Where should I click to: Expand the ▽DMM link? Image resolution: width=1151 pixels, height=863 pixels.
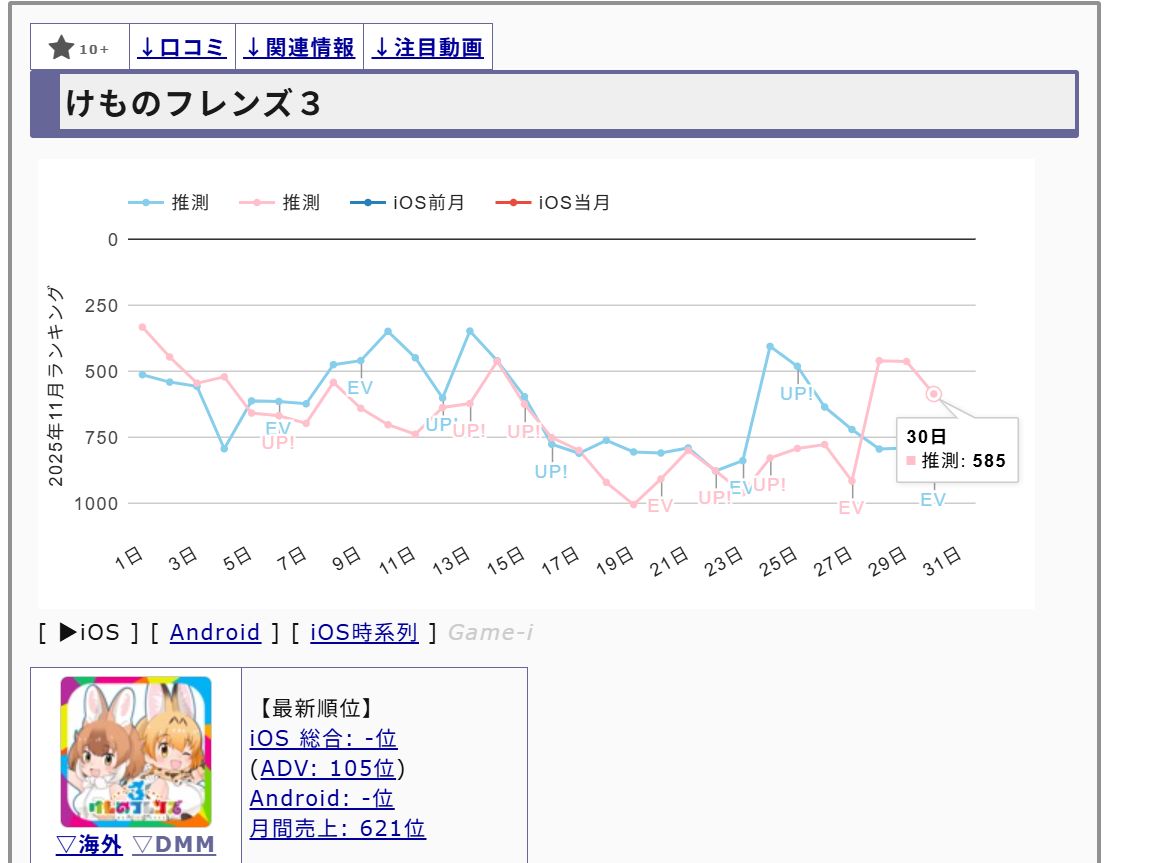tap(173, 845)
